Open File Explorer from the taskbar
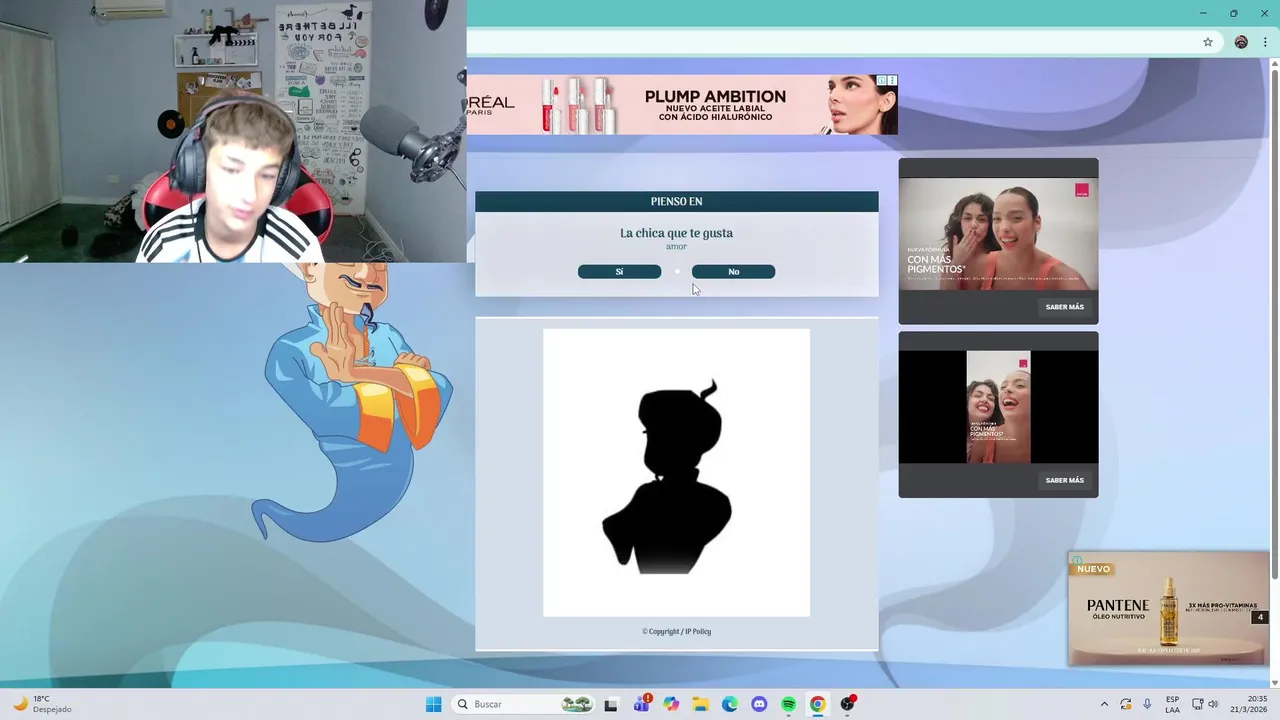This screenshot has width=1280, height=720. click(700, 704)
